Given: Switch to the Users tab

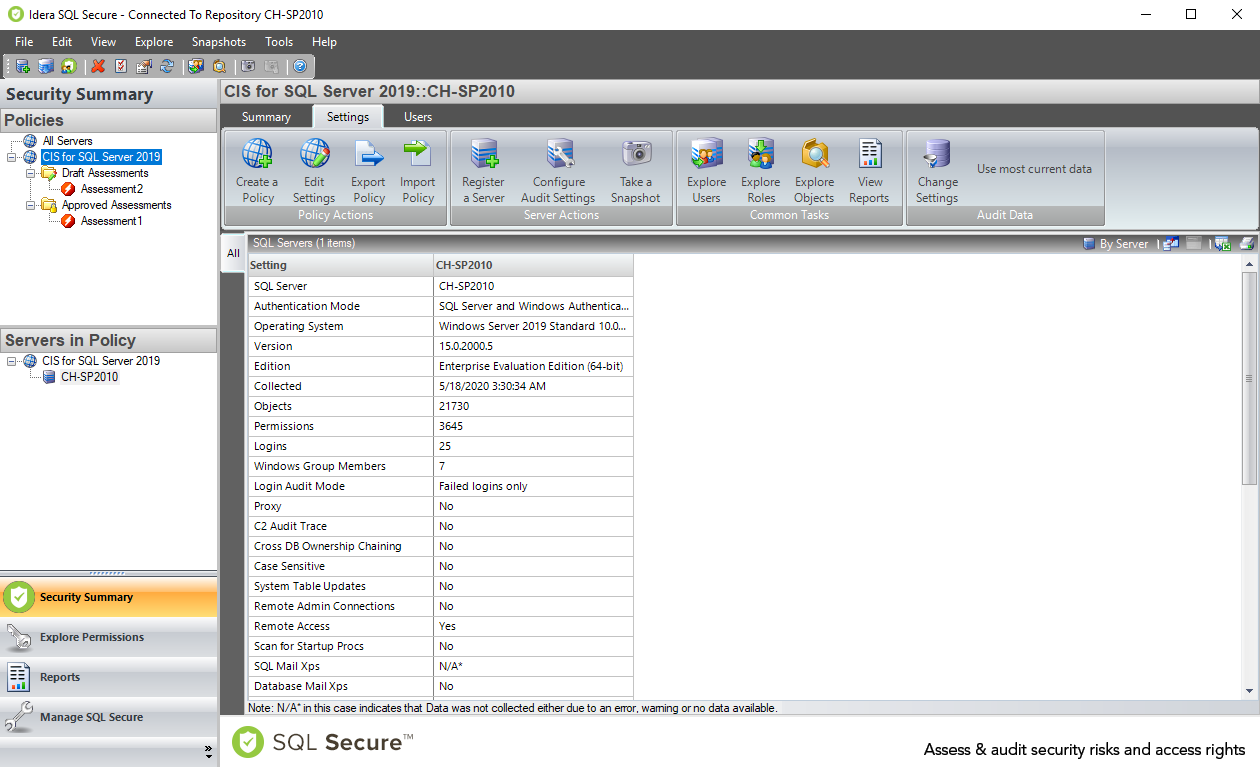Looking at the screenshot, I should 418,117.
